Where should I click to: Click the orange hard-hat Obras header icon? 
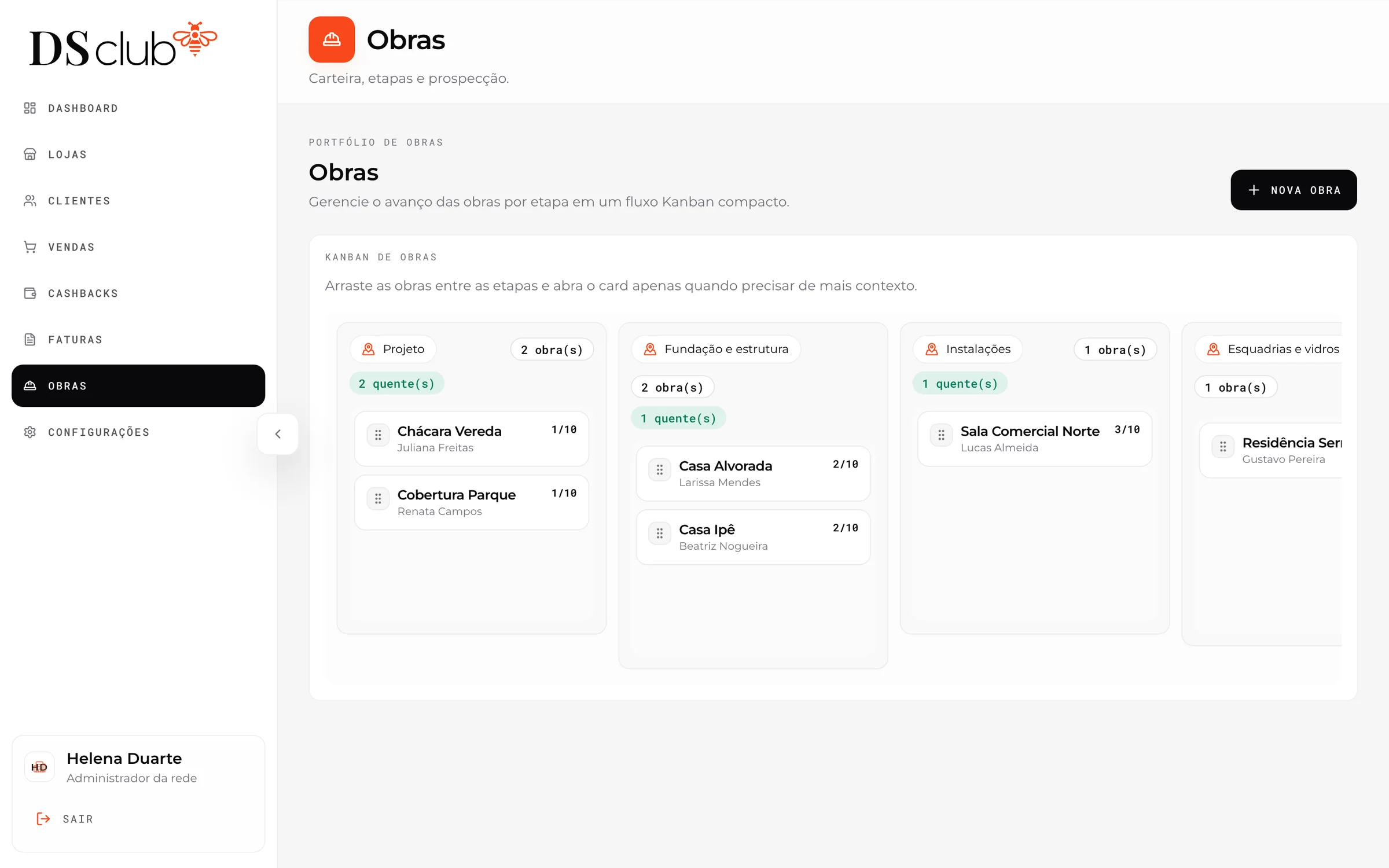(332, 39)
